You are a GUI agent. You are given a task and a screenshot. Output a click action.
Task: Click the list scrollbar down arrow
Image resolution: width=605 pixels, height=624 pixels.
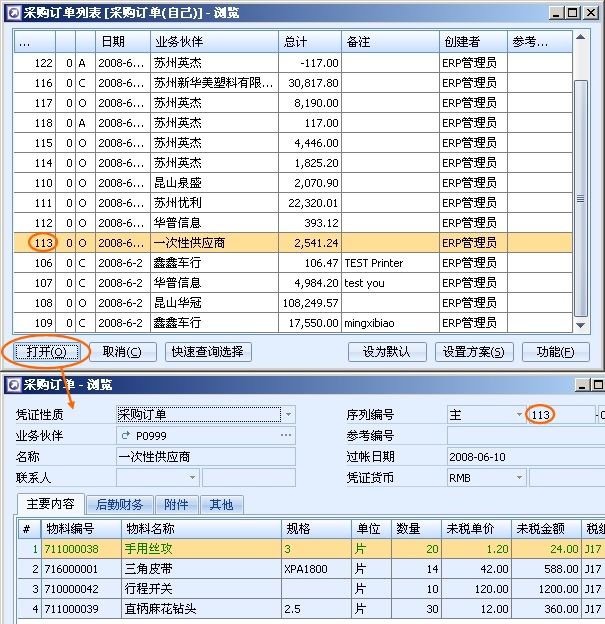pyautogui.click(x=581, y=326)
